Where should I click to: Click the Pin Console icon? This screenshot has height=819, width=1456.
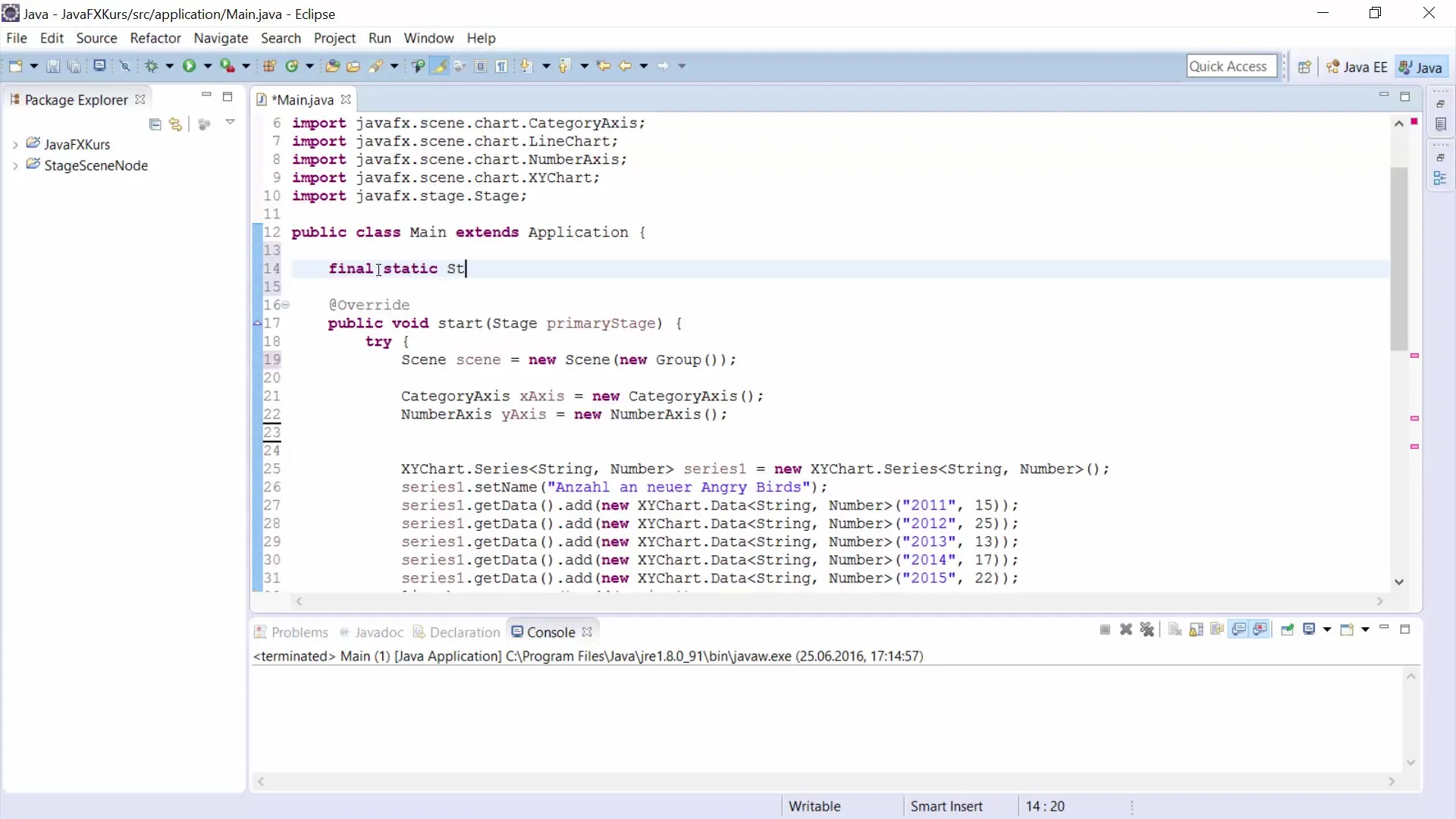pos(1287,629)
